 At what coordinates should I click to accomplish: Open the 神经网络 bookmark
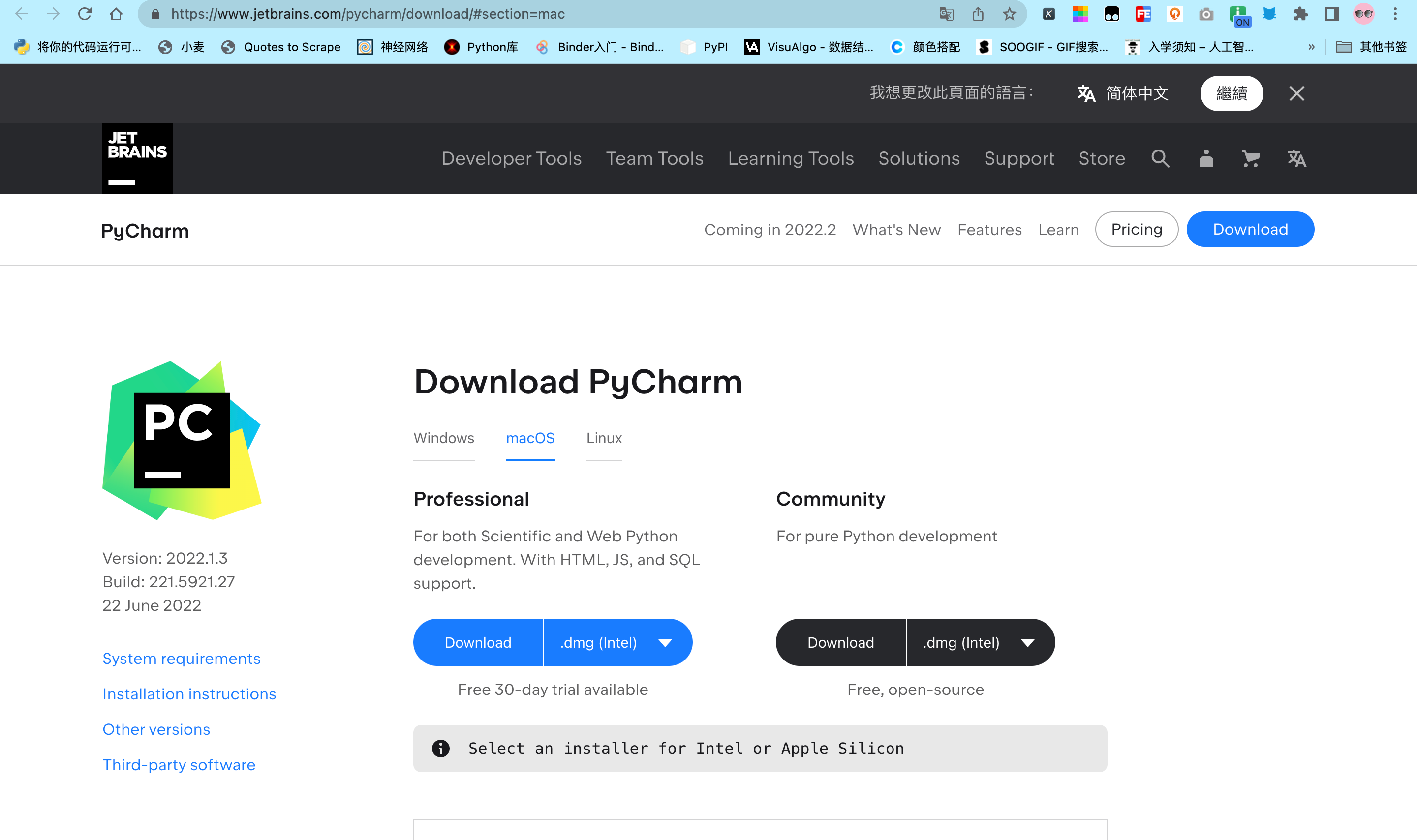(392, 47)
